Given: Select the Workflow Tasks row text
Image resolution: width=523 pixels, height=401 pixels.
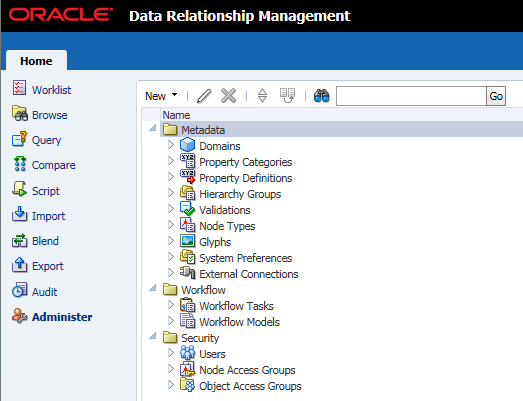Looking at the screenshot, I should tap(236, 306).
